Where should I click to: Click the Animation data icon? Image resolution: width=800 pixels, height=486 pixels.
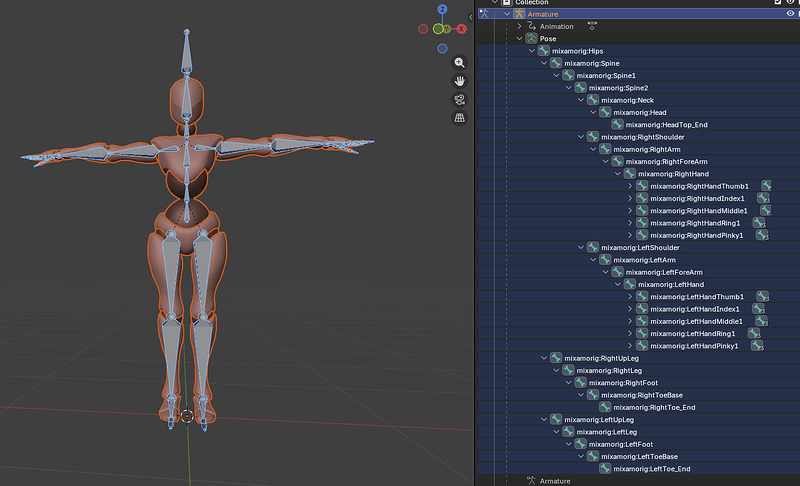click(532, 26)
